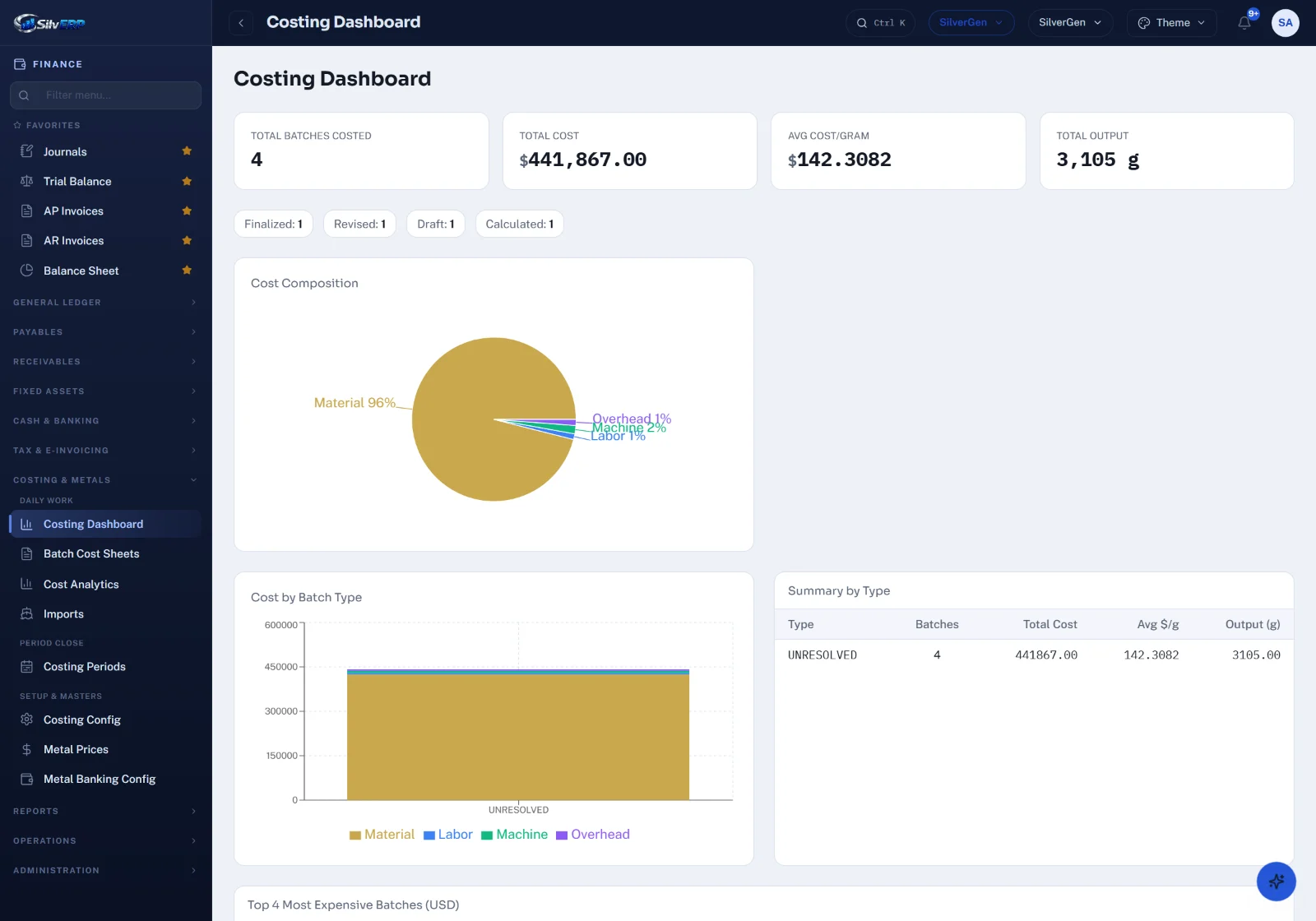Click the Journals notebook icon
This screenshot has width=1316, height=921.
(x=26, y=151)
